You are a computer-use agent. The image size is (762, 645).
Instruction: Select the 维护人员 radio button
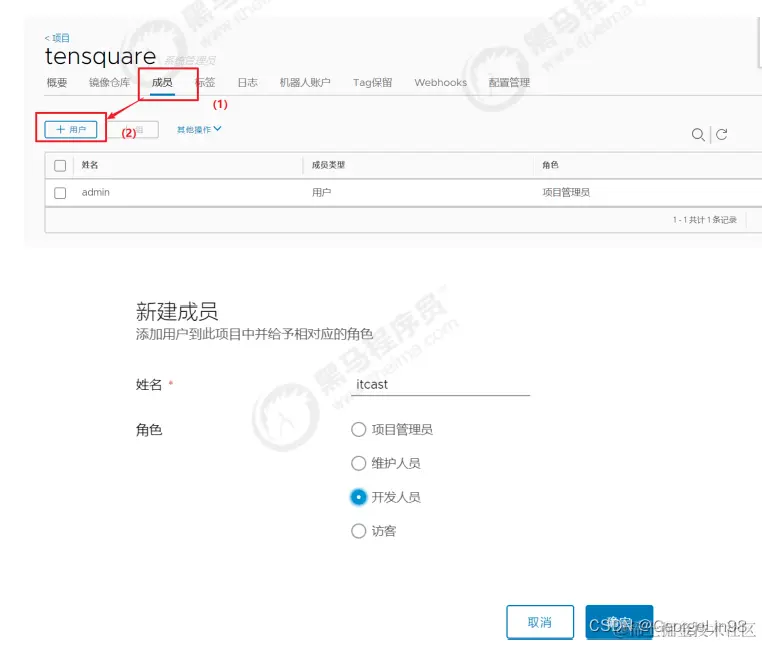pos(359,463)
